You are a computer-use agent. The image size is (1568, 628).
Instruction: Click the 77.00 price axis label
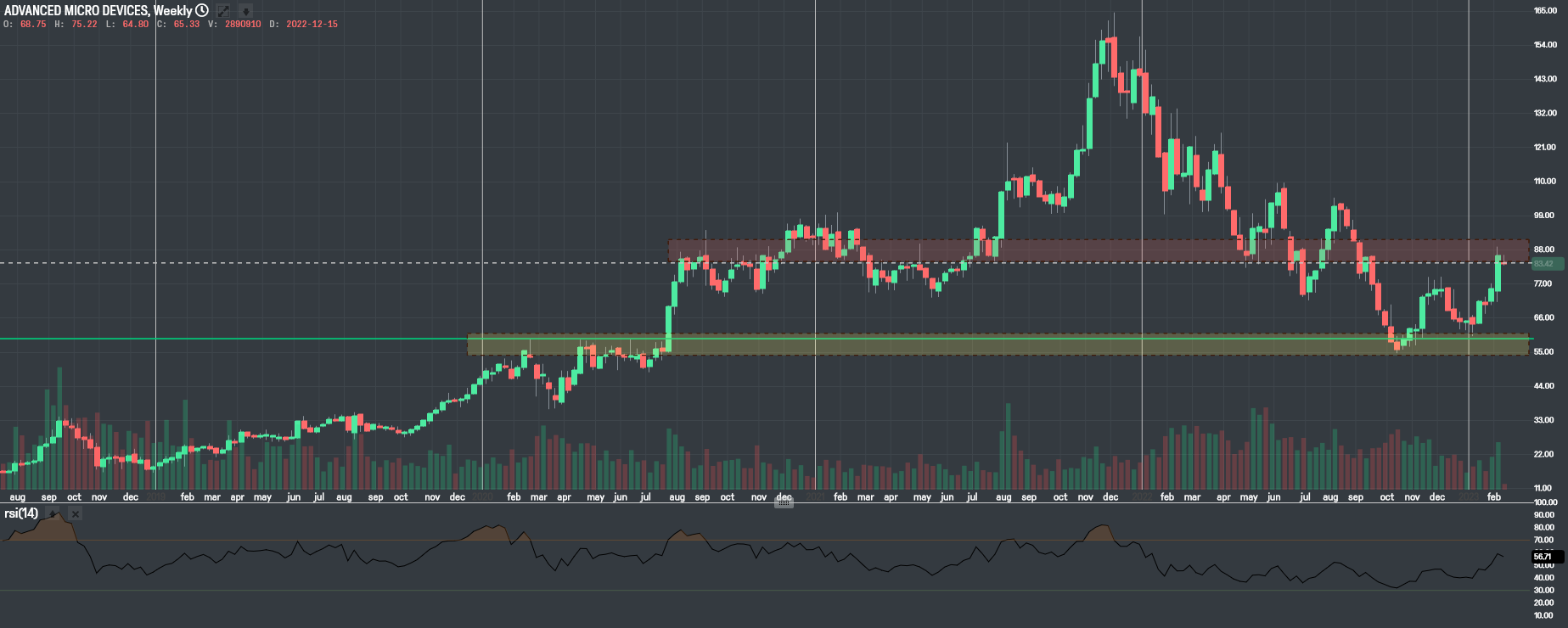(x=1545, y=283)
